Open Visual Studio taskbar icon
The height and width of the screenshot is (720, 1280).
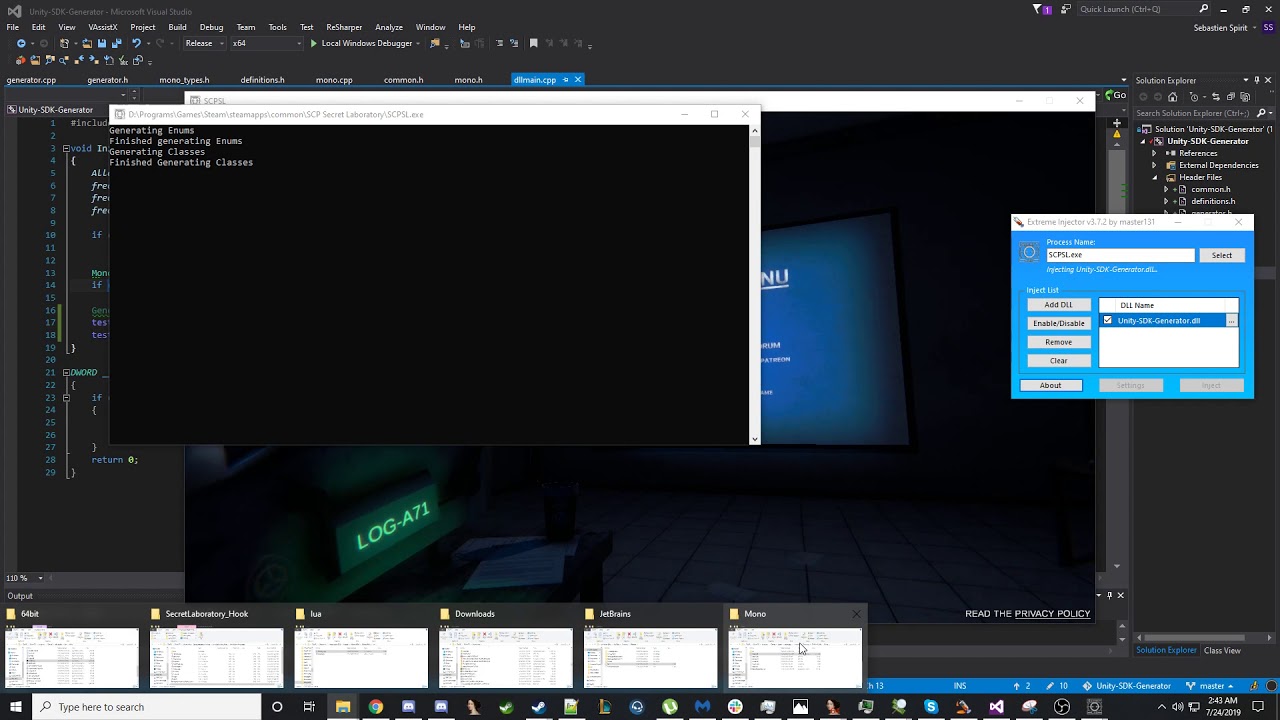[996, 707]
